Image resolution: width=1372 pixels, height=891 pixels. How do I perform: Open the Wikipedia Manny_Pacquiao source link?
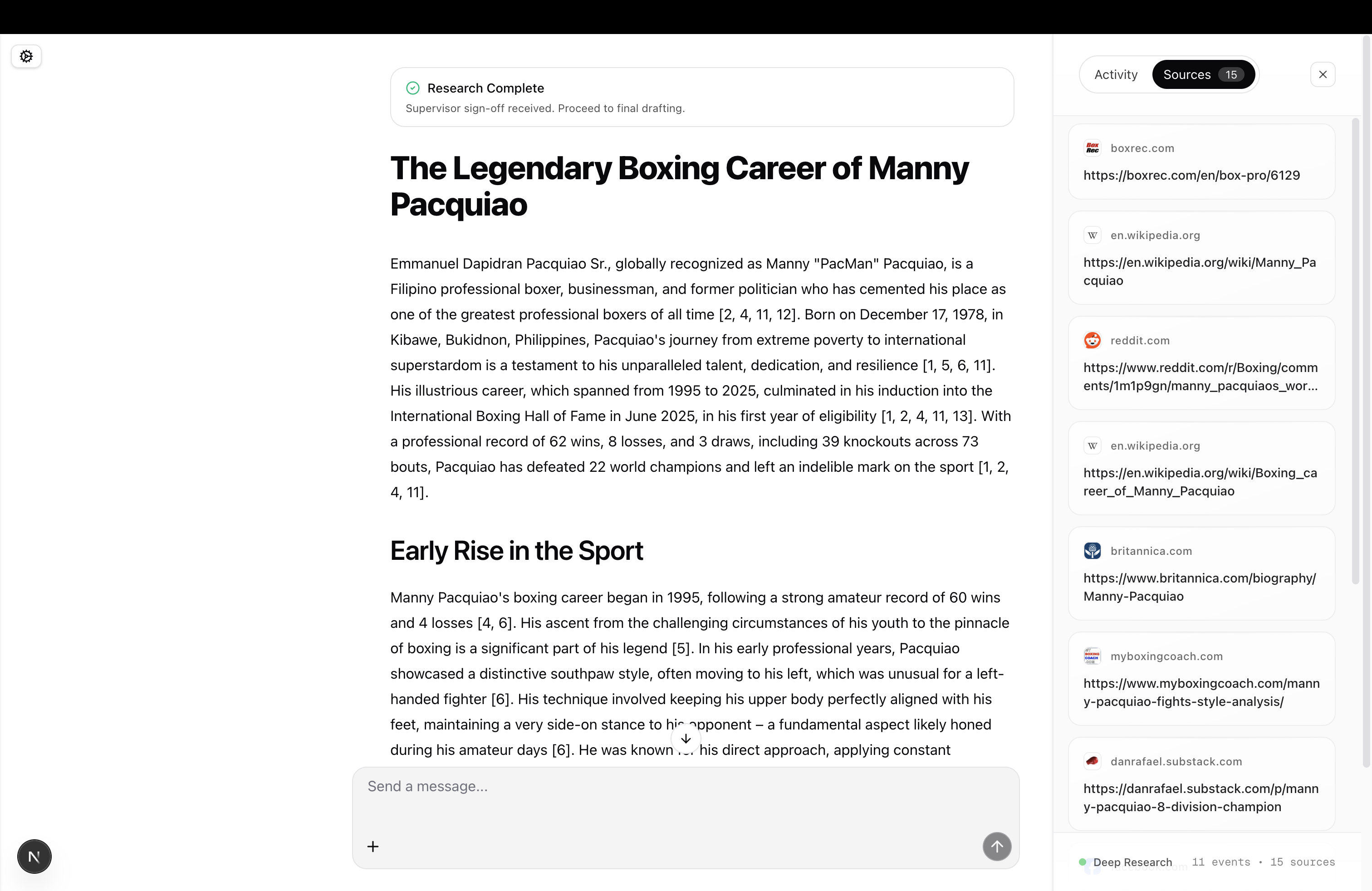[x=1199, y=271]
